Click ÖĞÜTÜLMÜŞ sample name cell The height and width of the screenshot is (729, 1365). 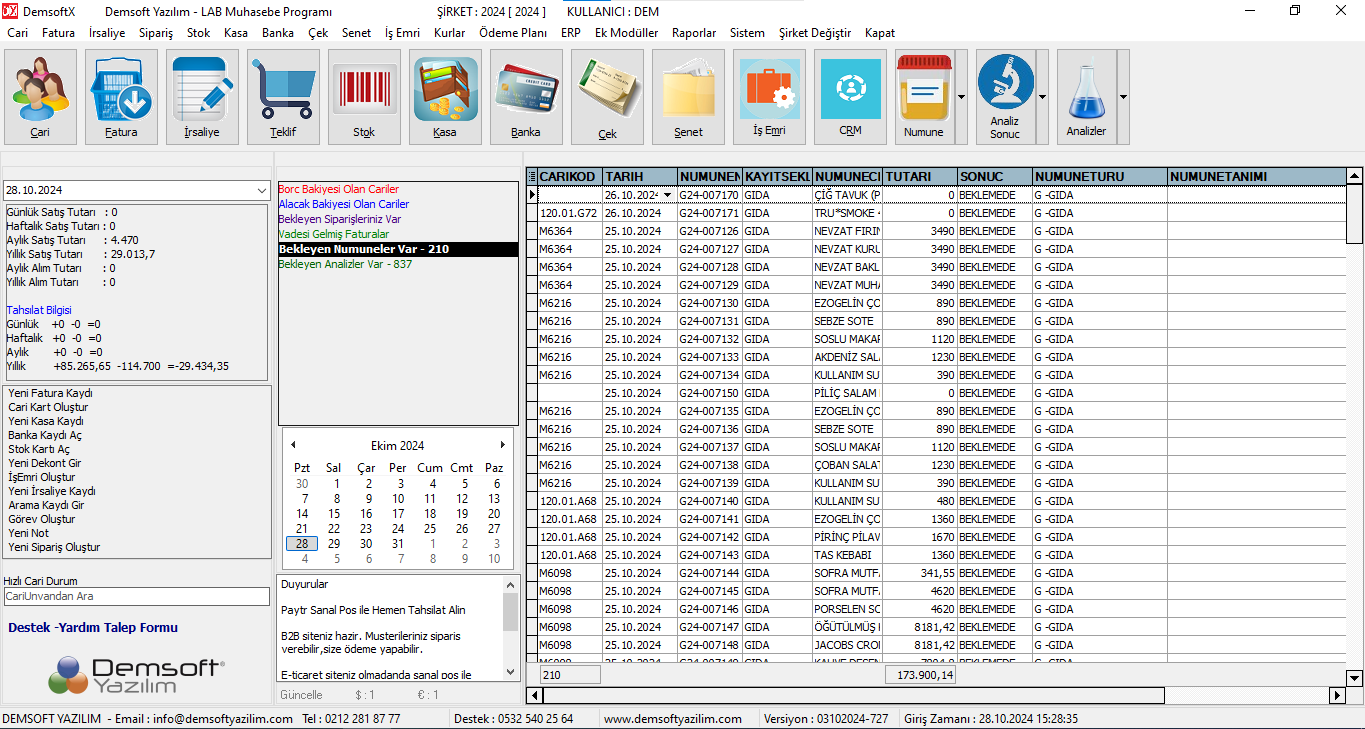tap(848, 627)
